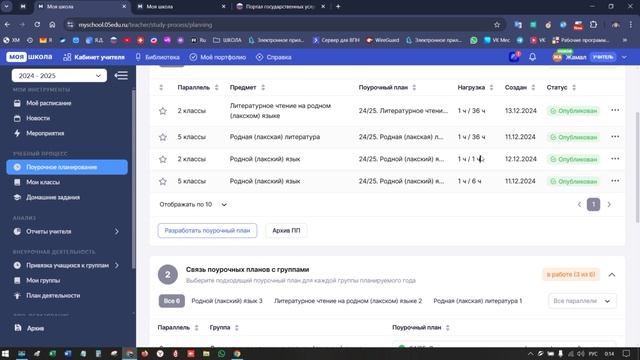Click Разработать поурочный план button
Screen dimensions: 640x360
click(207, 231)
